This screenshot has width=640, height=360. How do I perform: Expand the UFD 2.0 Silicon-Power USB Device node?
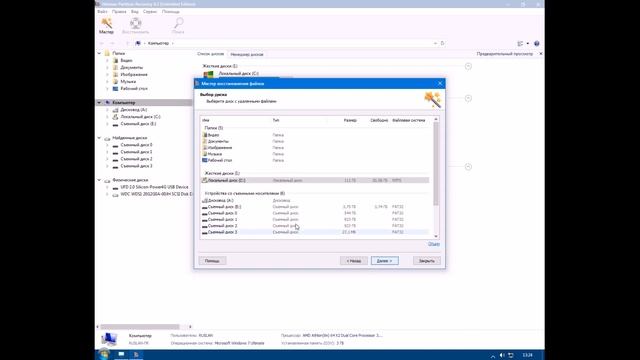tap(107, 187)
